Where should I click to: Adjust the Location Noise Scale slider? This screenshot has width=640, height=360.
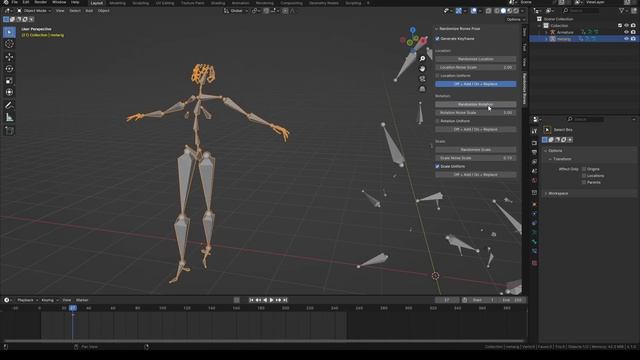[476, 67]
